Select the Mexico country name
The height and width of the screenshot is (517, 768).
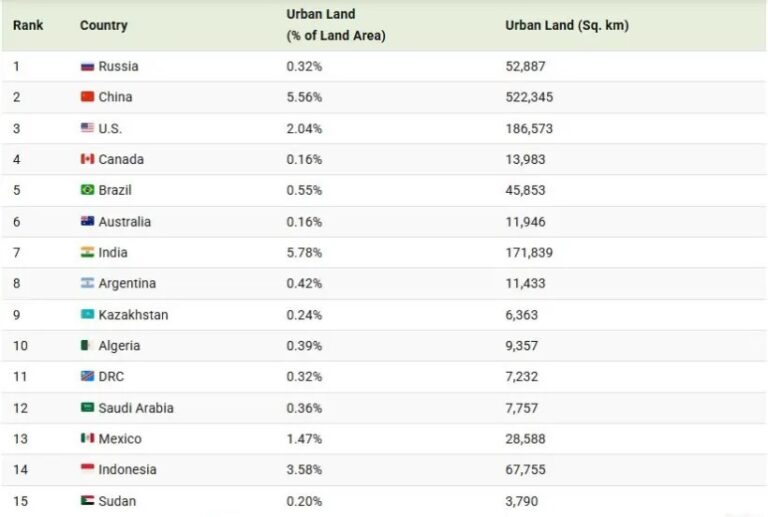[120, 439]
